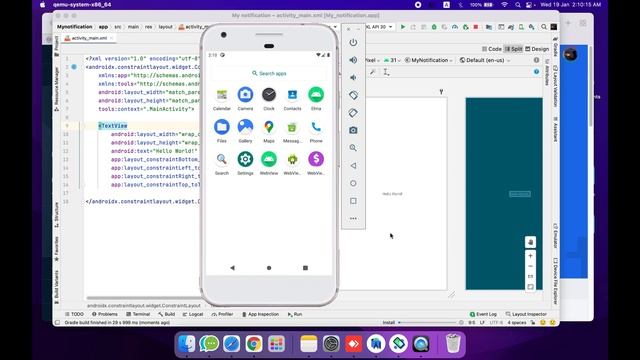The image size is (640, 360).
Task: Open the Settings app on the phone
Action: pyautogui.click(x=245, y=163)
